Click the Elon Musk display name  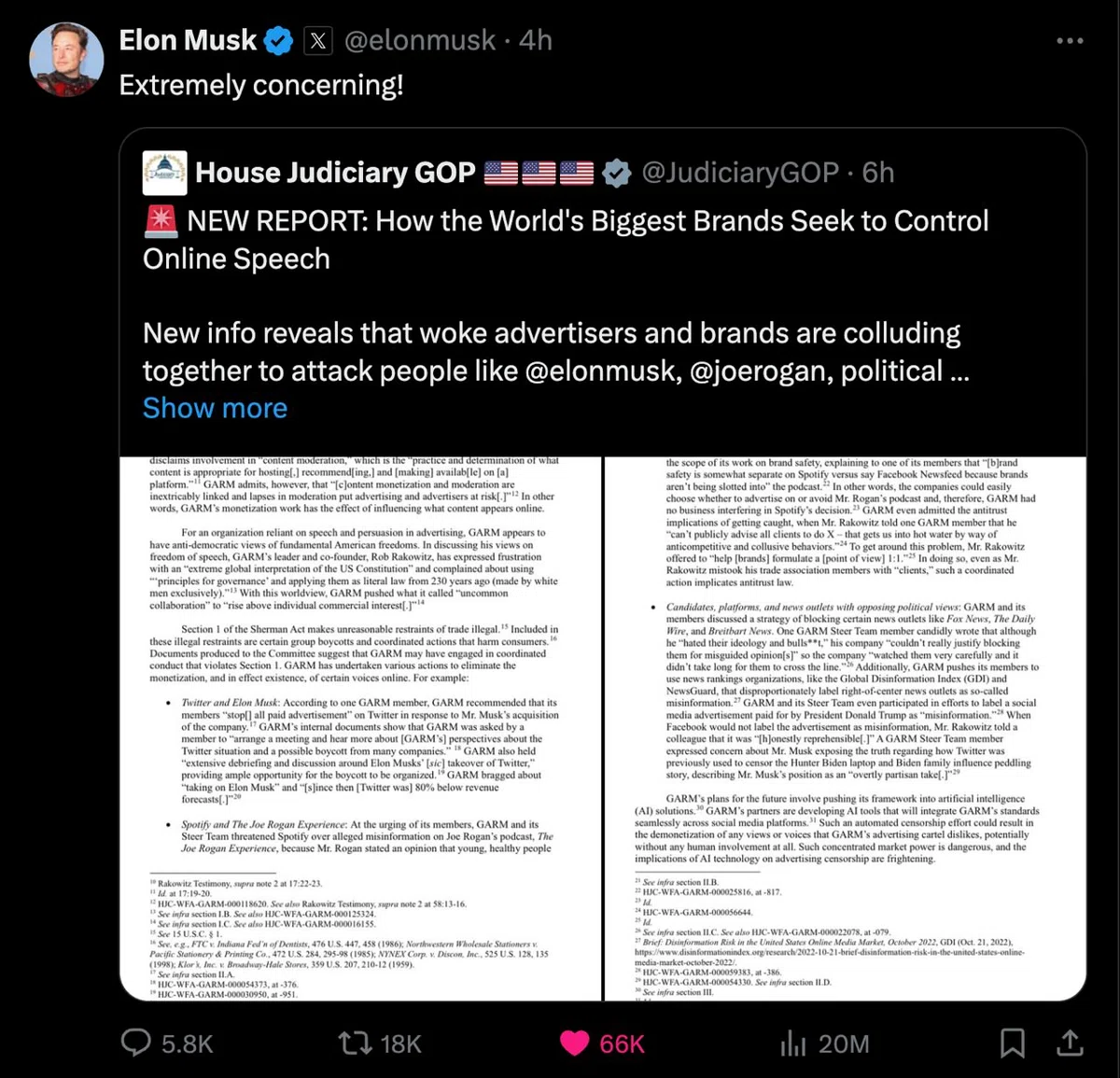tap(188, 41)
